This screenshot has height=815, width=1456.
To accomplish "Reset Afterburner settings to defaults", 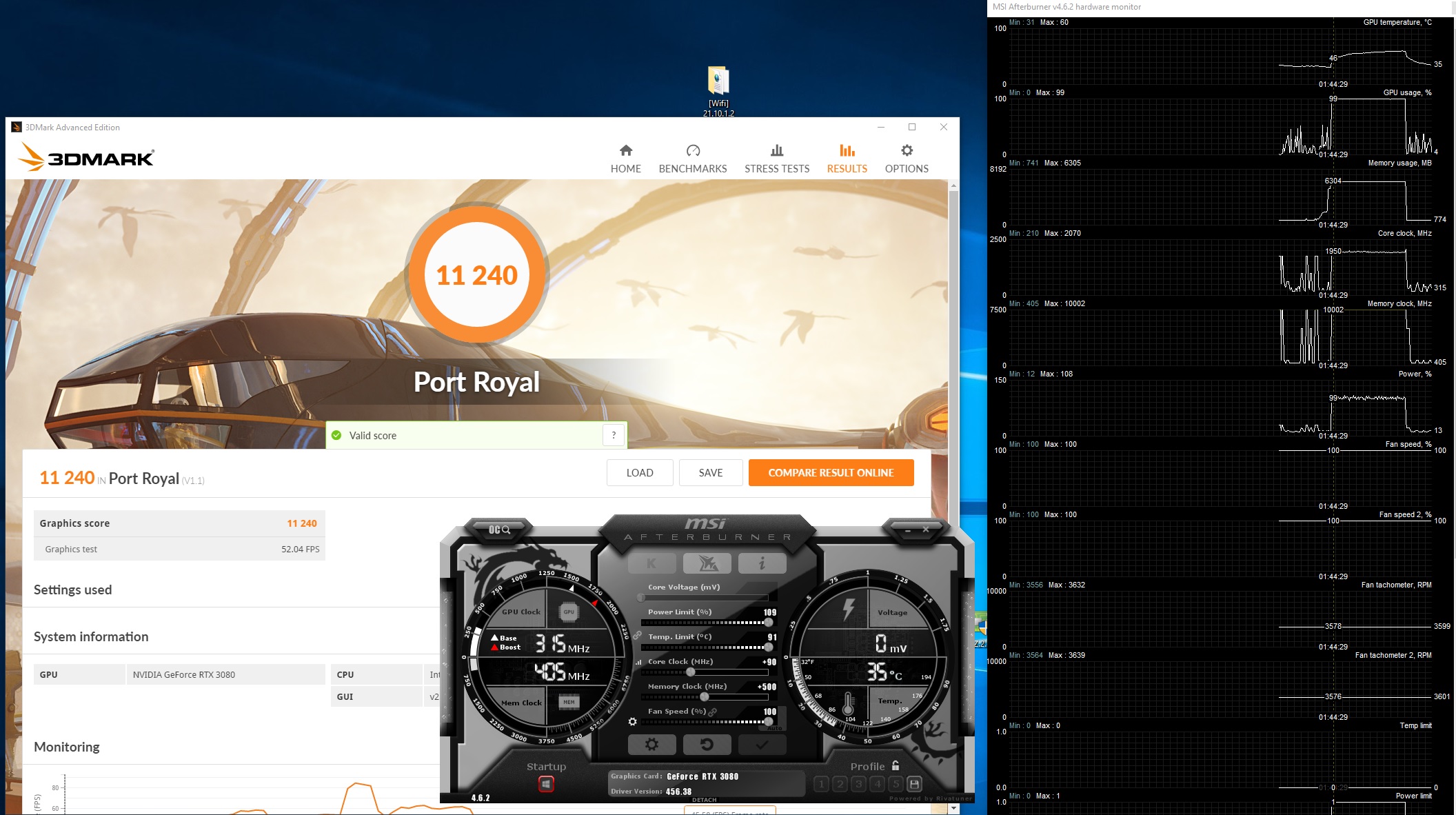I will (x=707, y=745).
